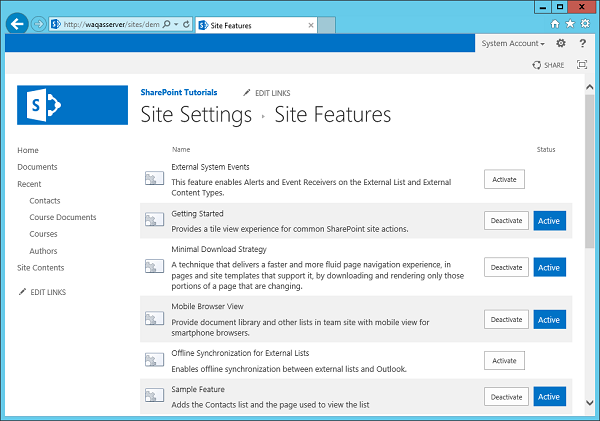Toggle the focus on content icon
This screenshot has height=421, width=600.
pos(582,65)
